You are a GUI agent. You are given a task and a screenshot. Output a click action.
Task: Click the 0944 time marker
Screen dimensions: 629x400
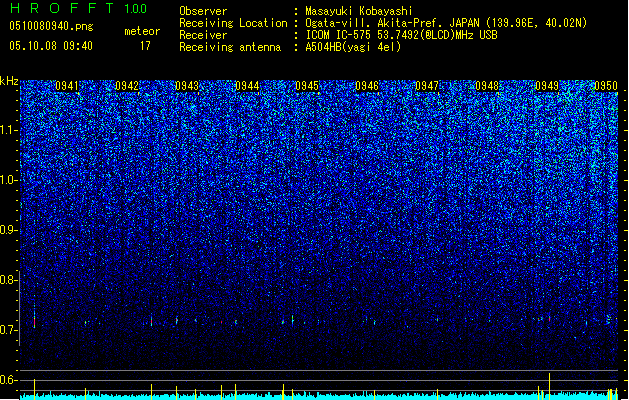(247, 86)
